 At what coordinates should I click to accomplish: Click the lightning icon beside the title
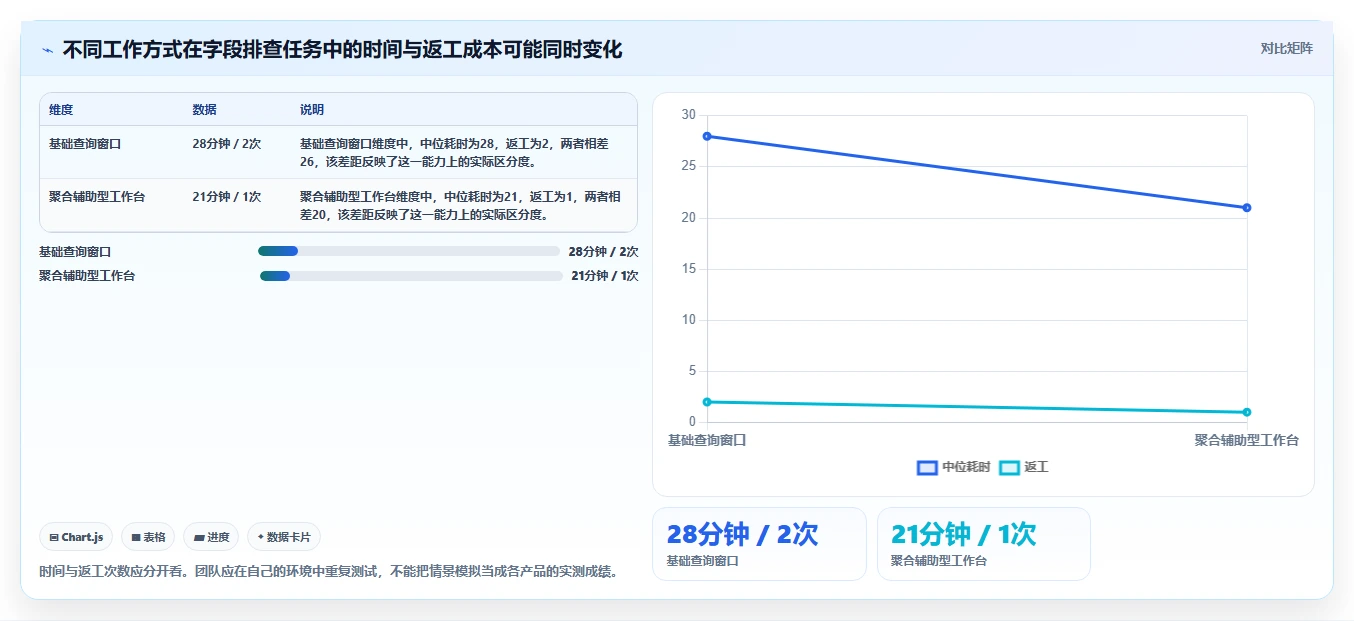47,49
